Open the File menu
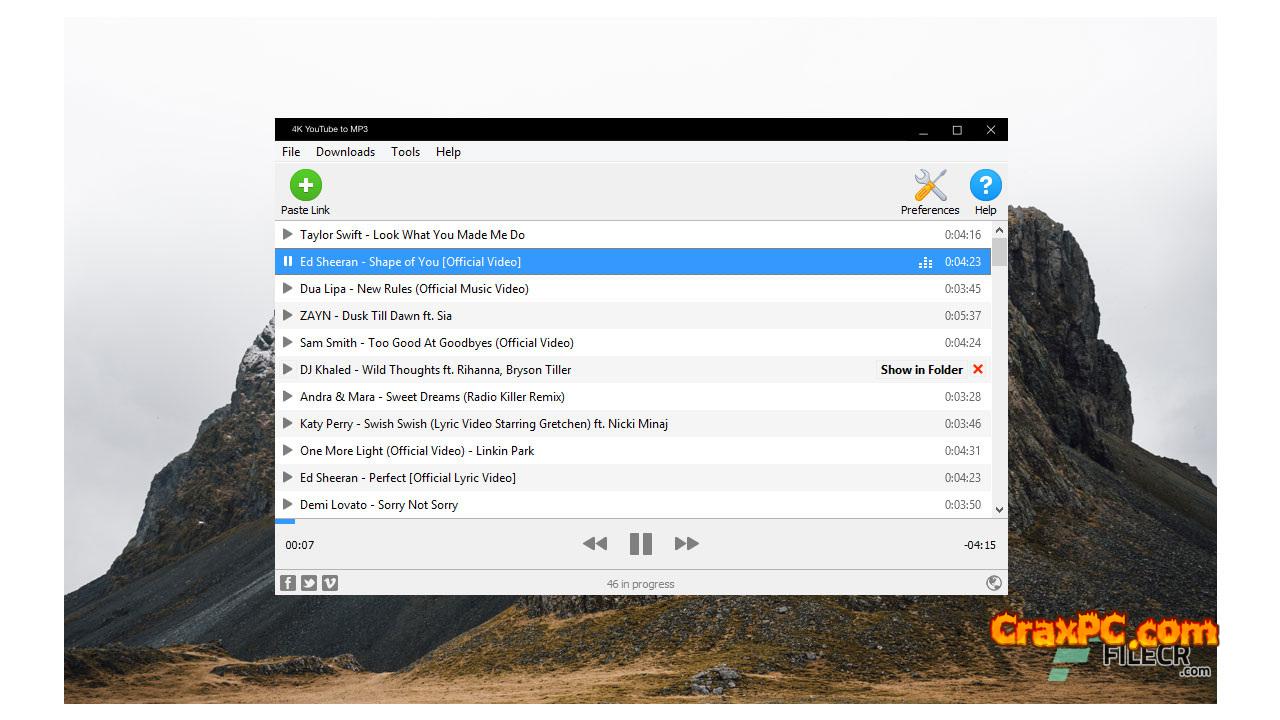Screen dimensions: 1280x720 click(291, 152)
